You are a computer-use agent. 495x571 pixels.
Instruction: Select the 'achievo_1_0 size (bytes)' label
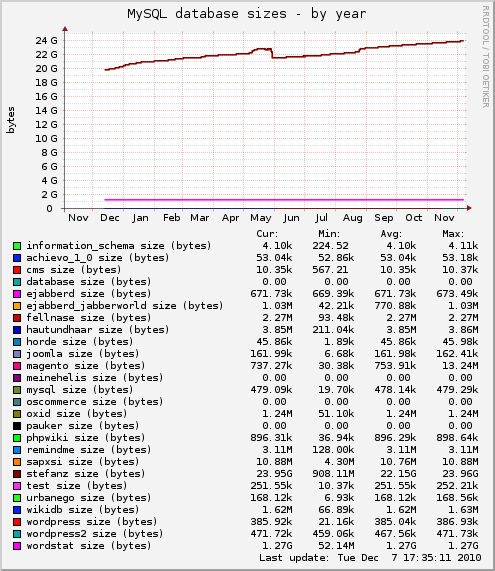(x=98, y=258)
